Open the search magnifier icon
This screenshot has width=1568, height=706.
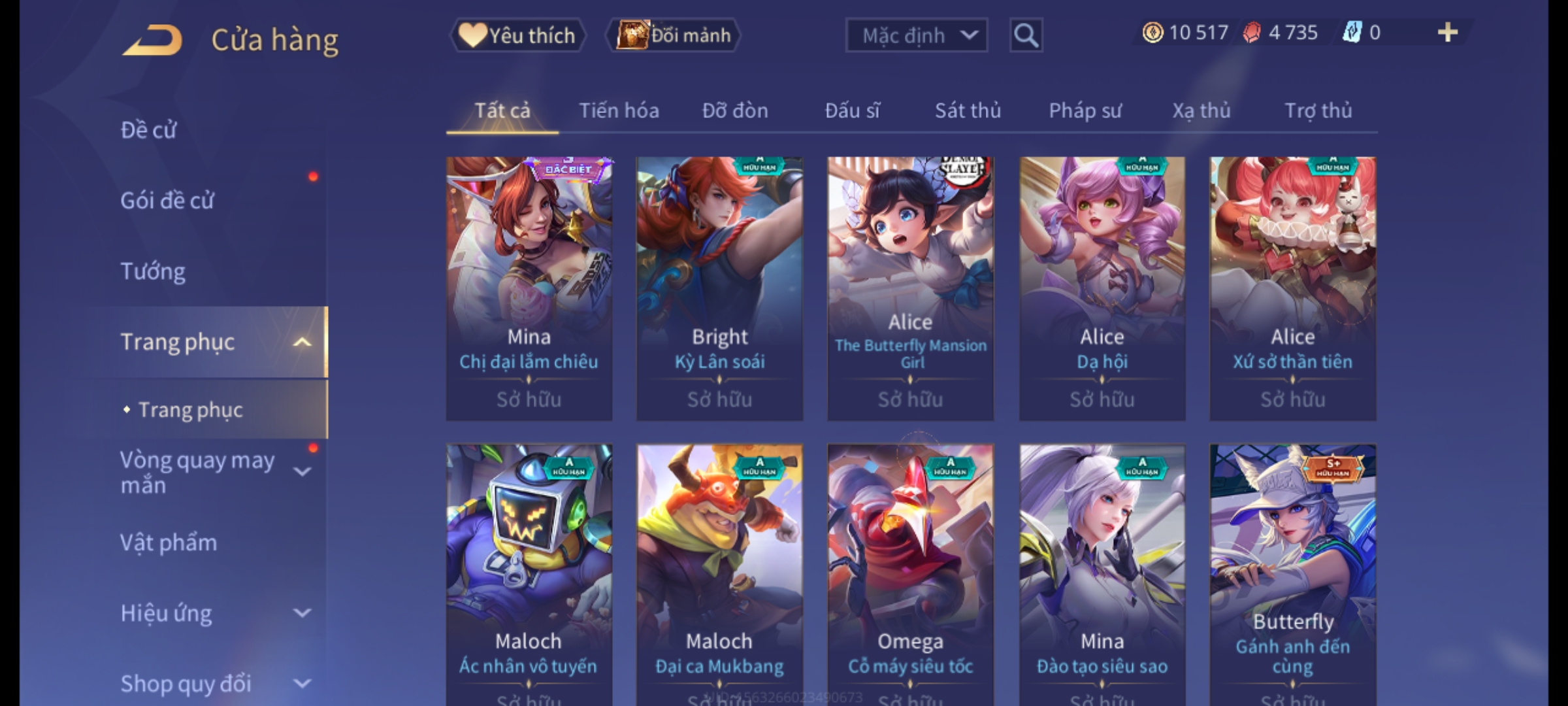coord(1026,35)
